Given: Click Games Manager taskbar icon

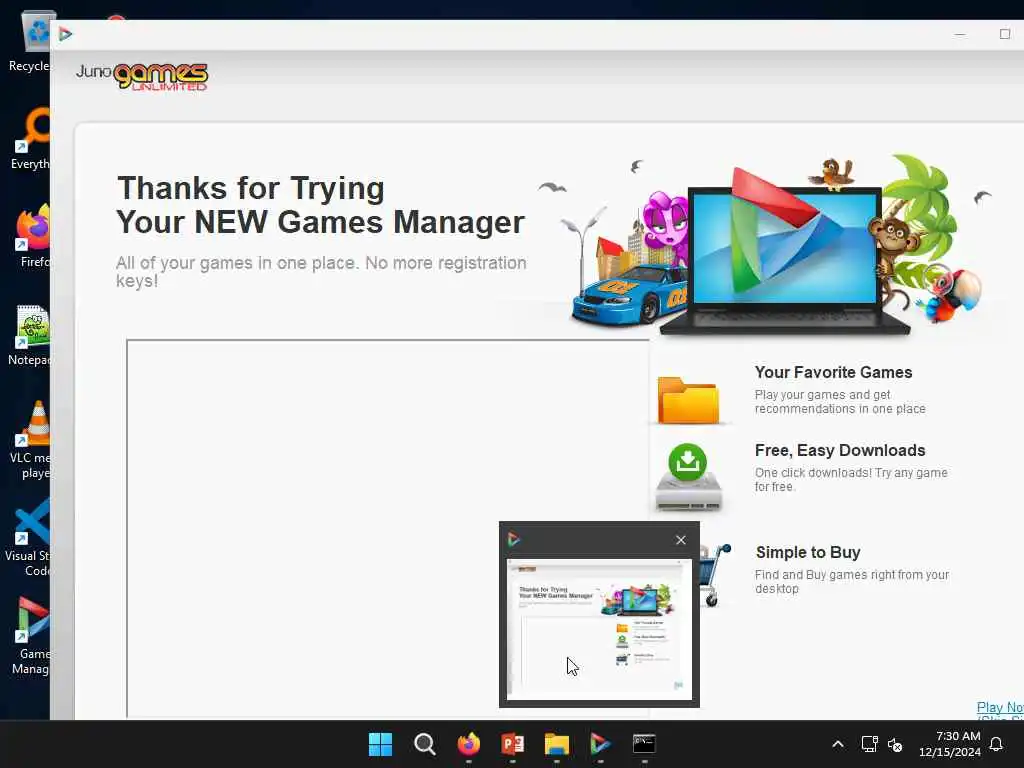Looking at the screenshot, I should (600, 744).
